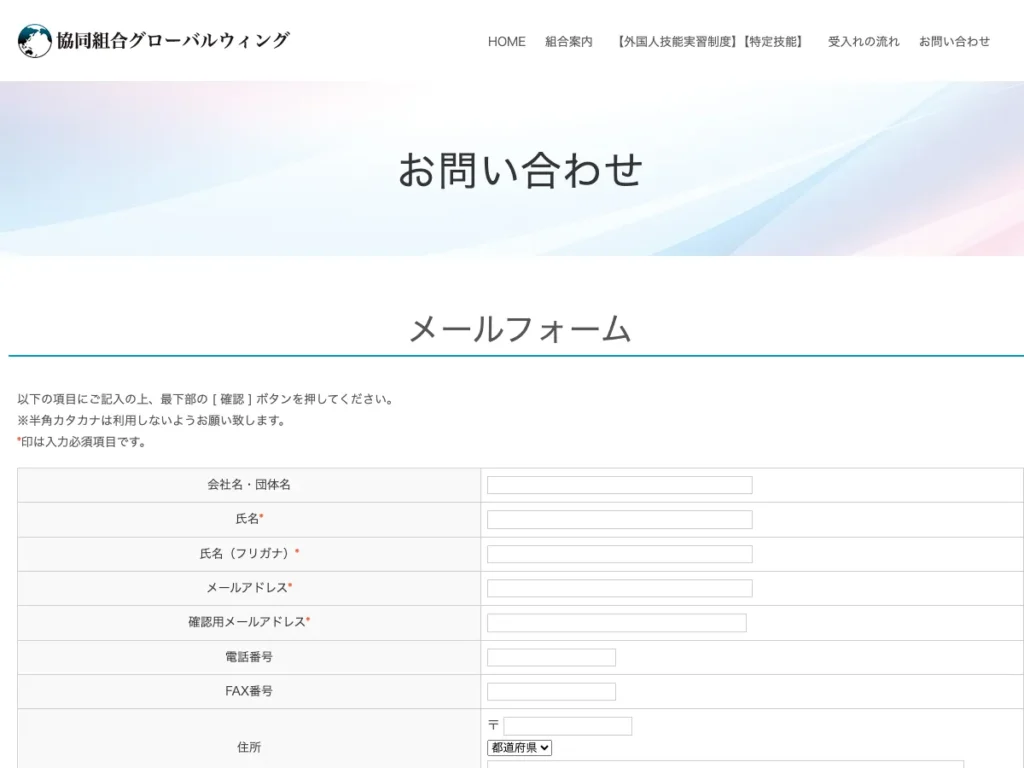Viewport: 1024px width, 768px height.
Task: Navigate to the 受入れの流れ page
Action: tap(863, 42)
